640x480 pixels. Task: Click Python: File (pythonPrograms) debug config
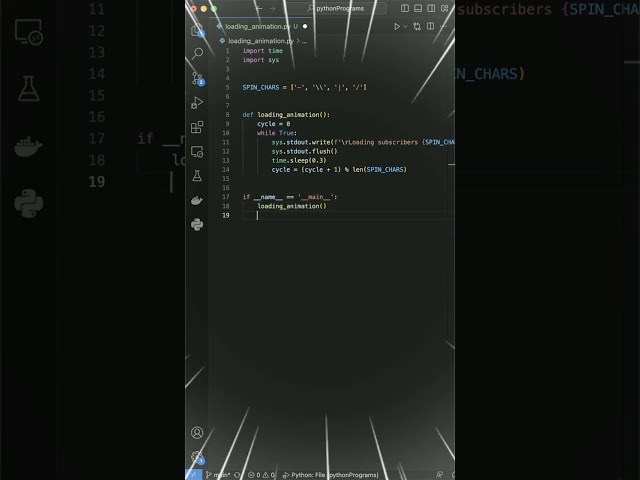(x=331, y=475)
